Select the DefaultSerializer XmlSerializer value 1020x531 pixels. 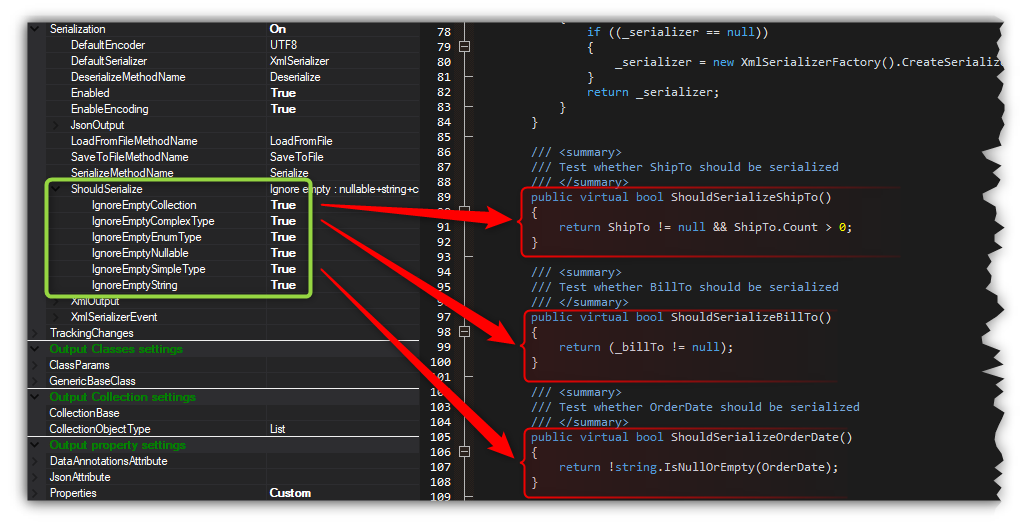[x=299, y=61]
